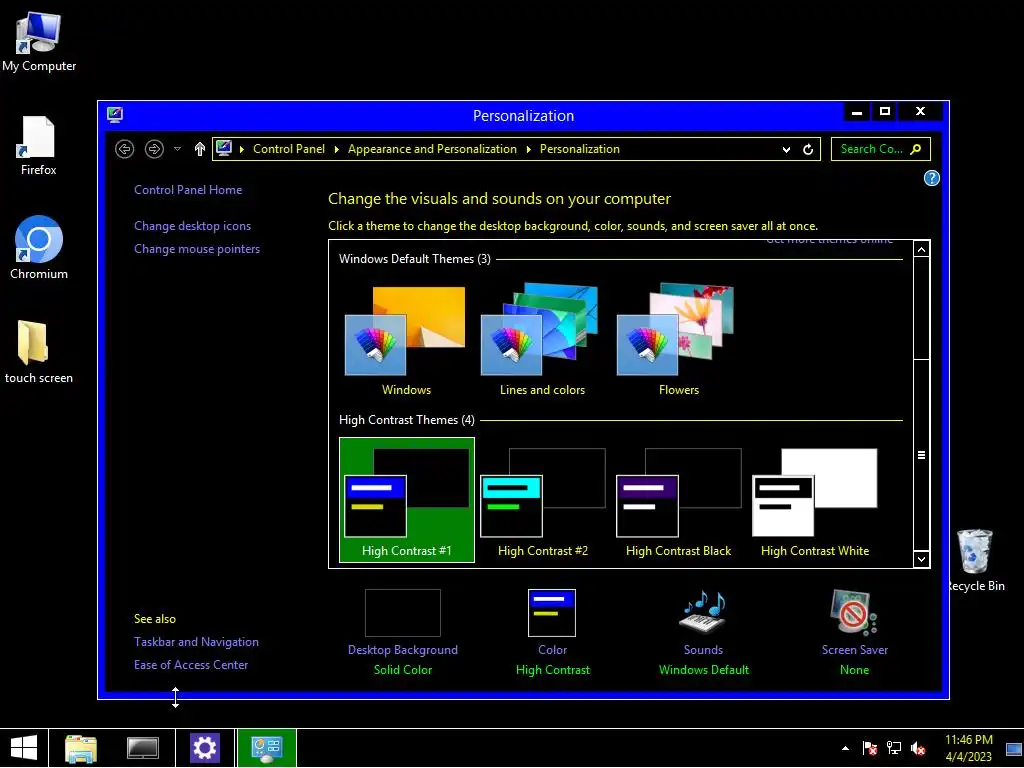Select Appearance and Personalization breadcrumb
The image size is (1024, 768).
(x=432, y=149)
